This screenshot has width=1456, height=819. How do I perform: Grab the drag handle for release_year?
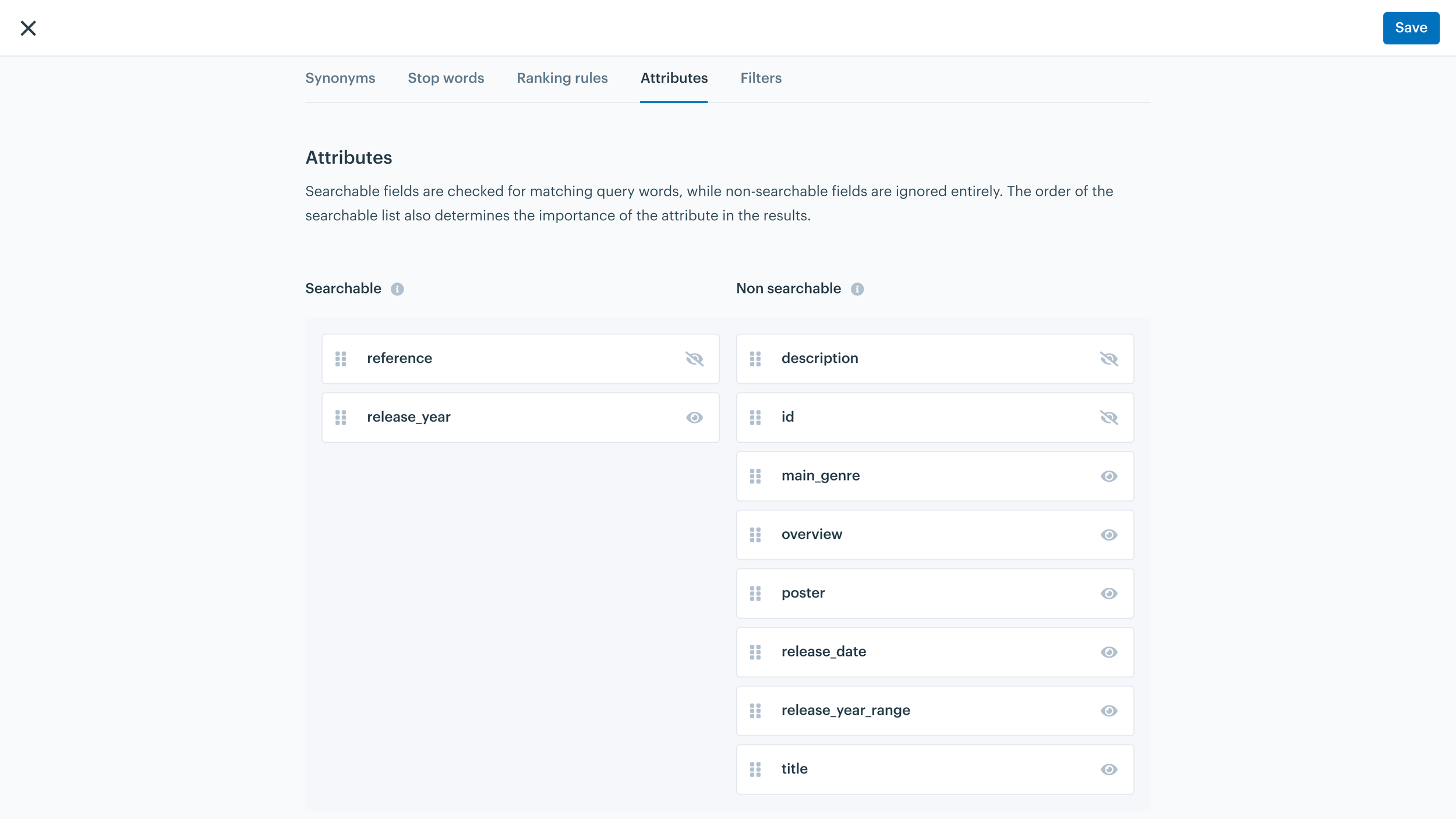[341, 418]
